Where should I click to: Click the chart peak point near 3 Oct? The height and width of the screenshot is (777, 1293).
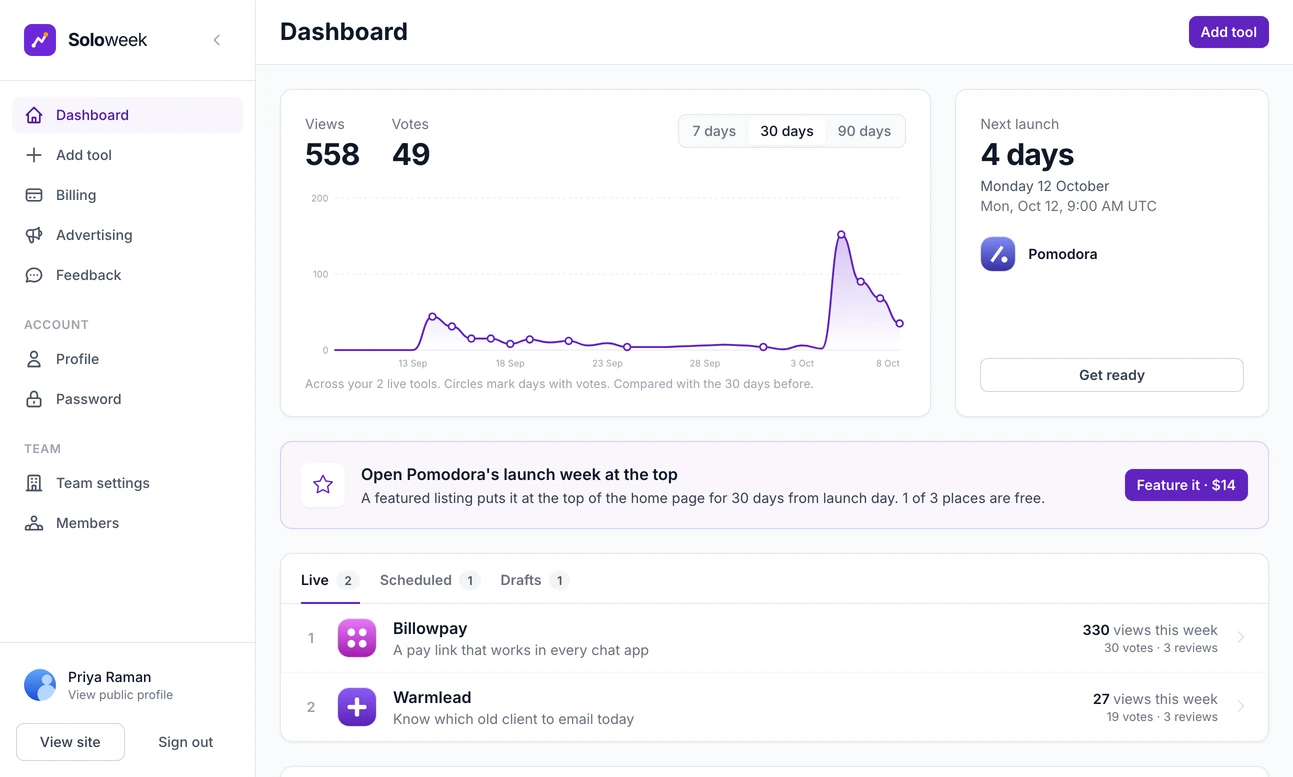coord(841,235)
